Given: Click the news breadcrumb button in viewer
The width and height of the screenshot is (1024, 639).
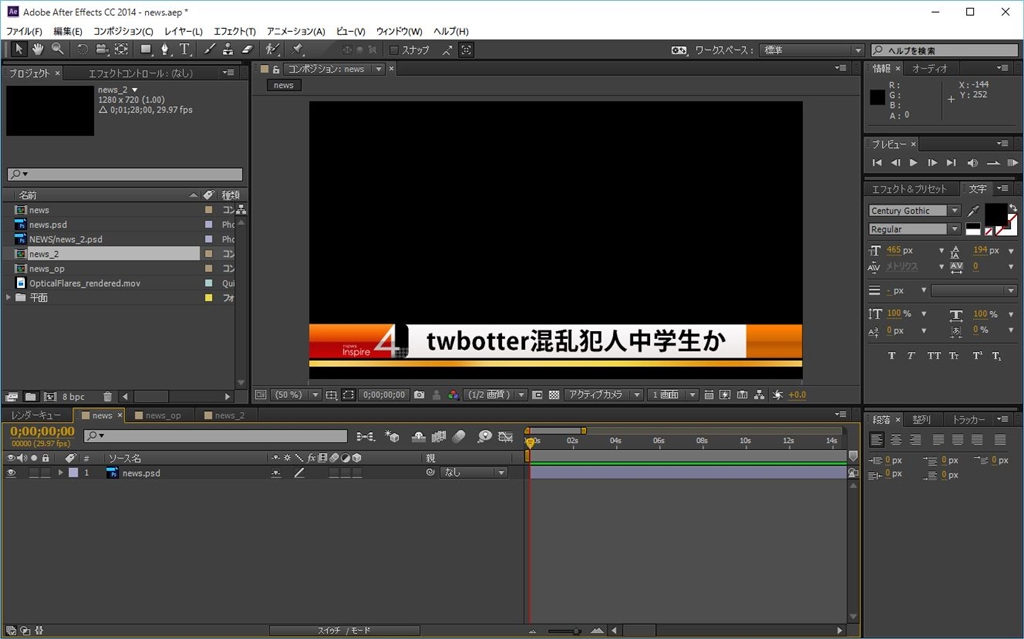Looking at the screenshot, I should (283, 85).
